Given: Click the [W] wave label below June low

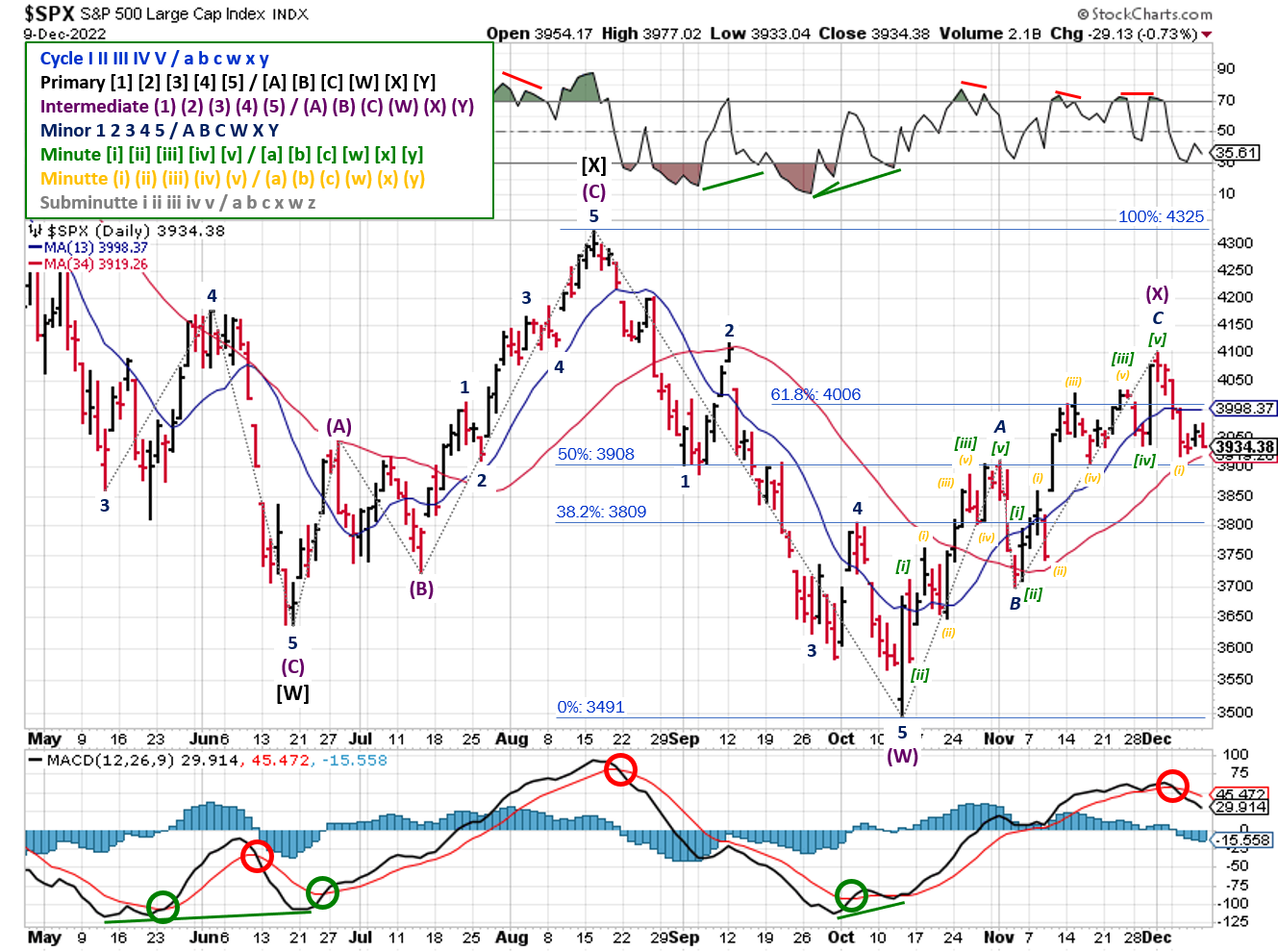Looking at the screenshot, I should tap(292, 692).
